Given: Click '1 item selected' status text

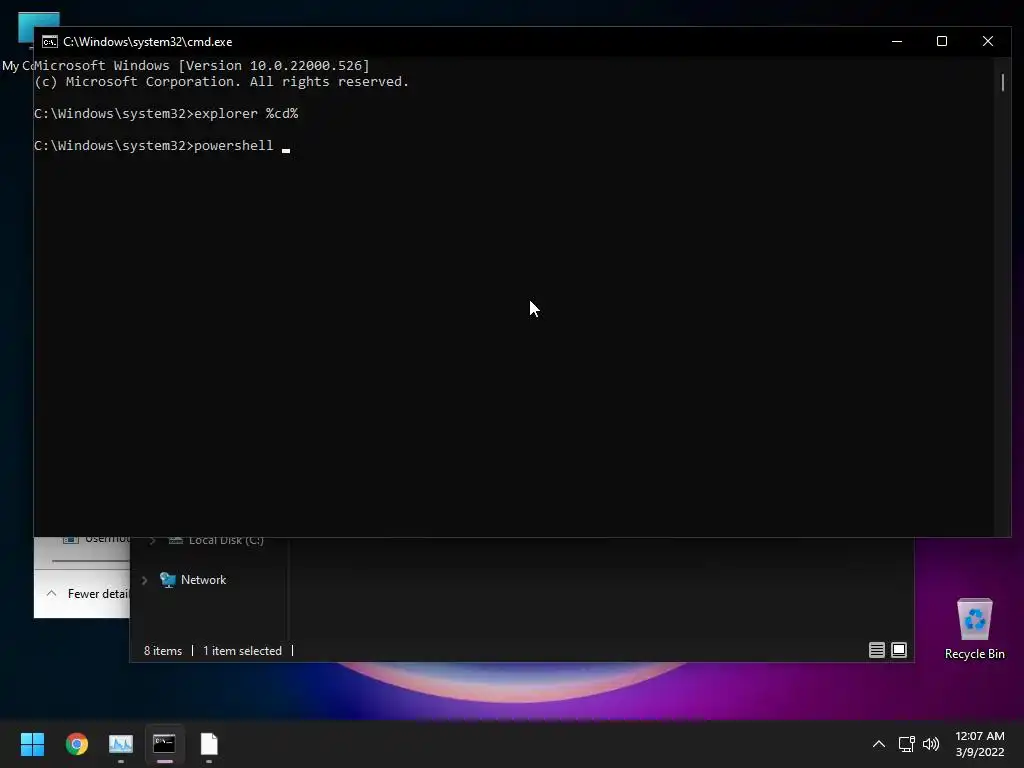Looking at the screenshot, I should (x=242, y=651).
